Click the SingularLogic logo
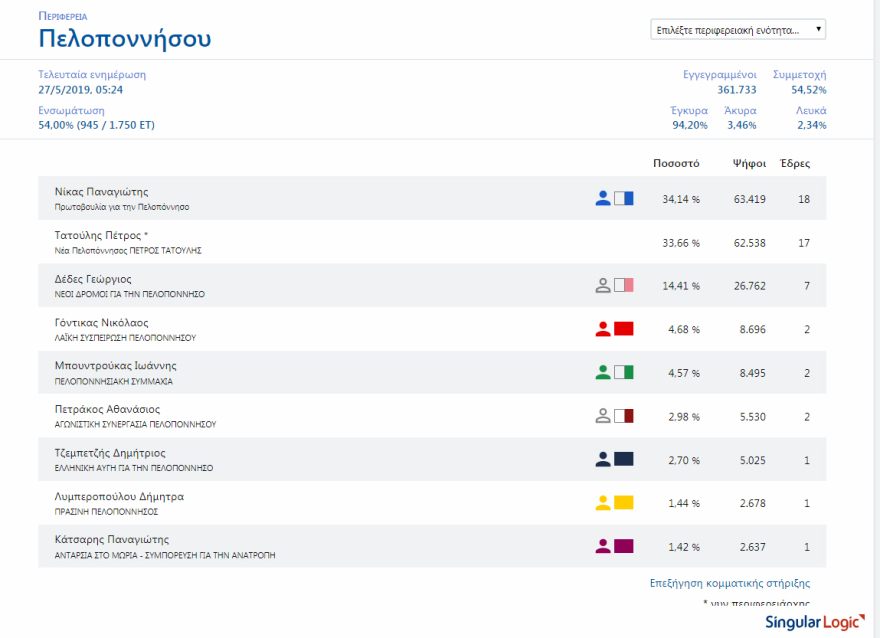880x638 pixels. 815,622
